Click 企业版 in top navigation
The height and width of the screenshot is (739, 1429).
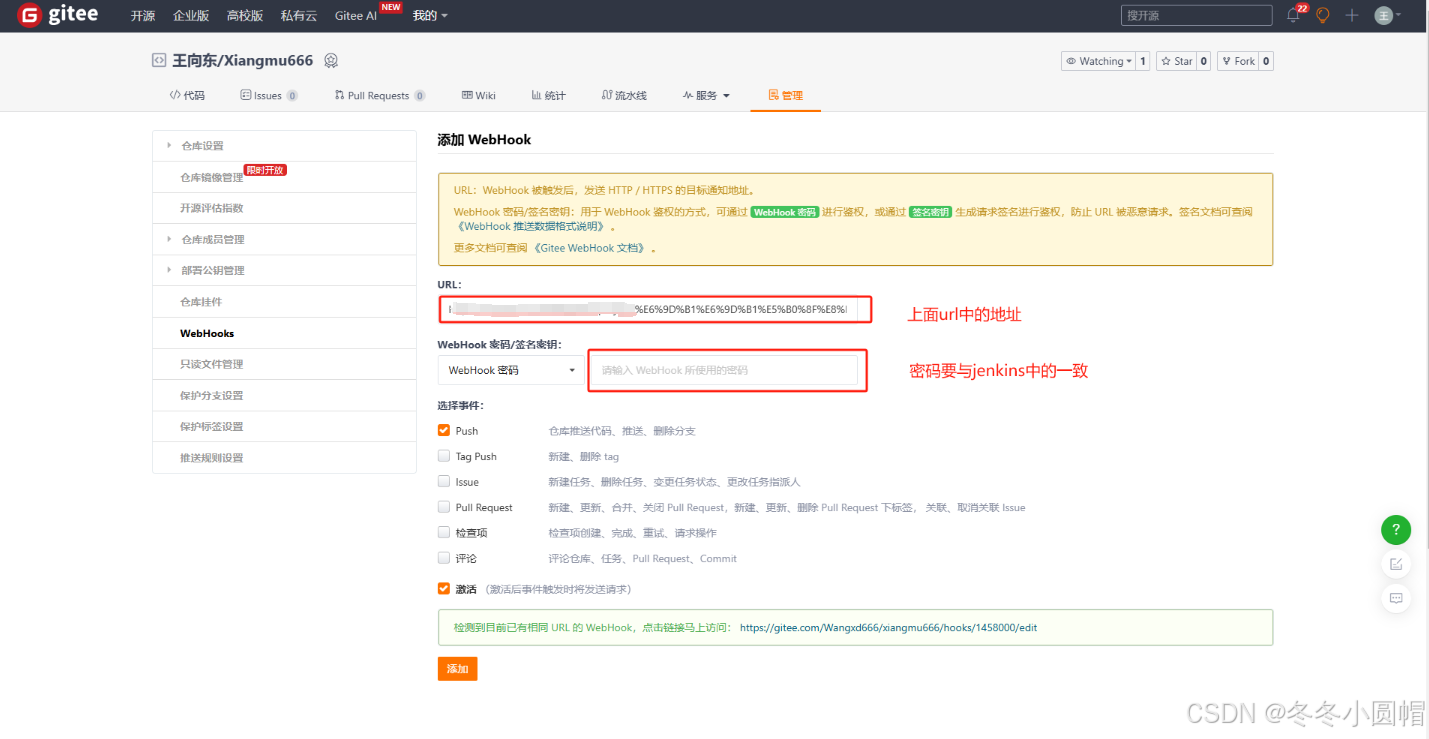point(191,16)
